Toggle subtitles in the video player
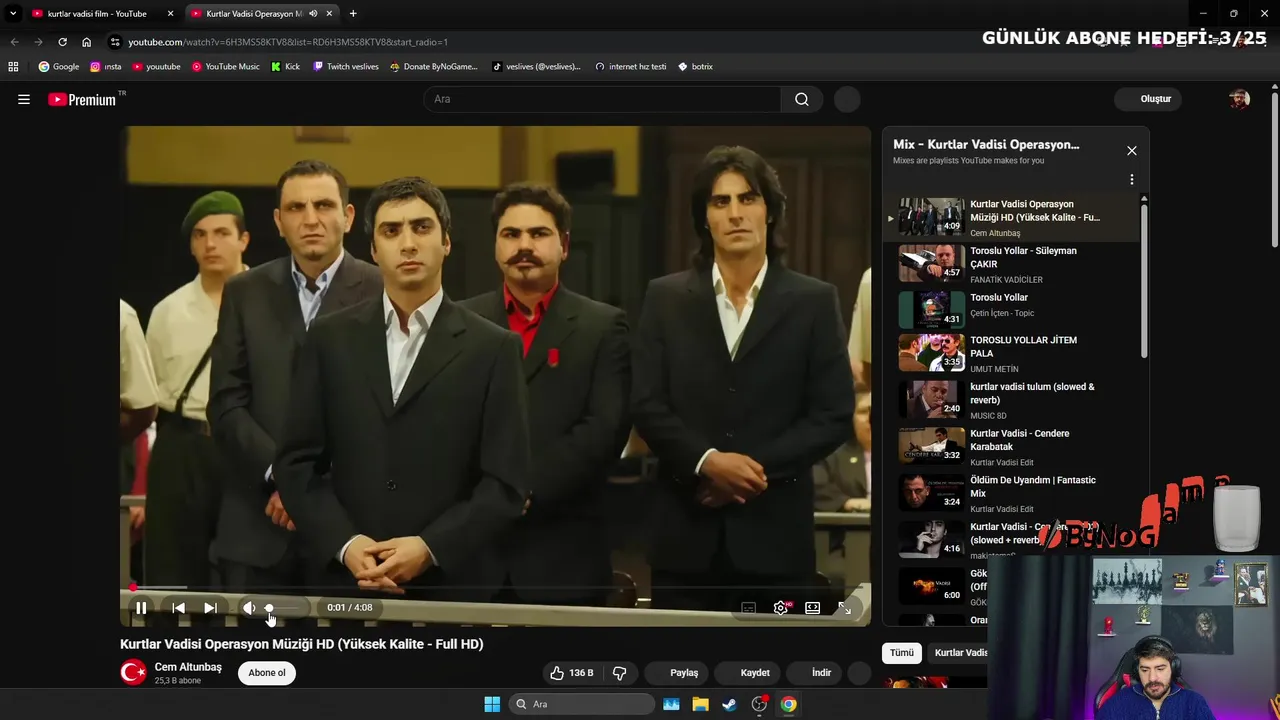This screenshot has width=1280, height=720. coord(748,608)
